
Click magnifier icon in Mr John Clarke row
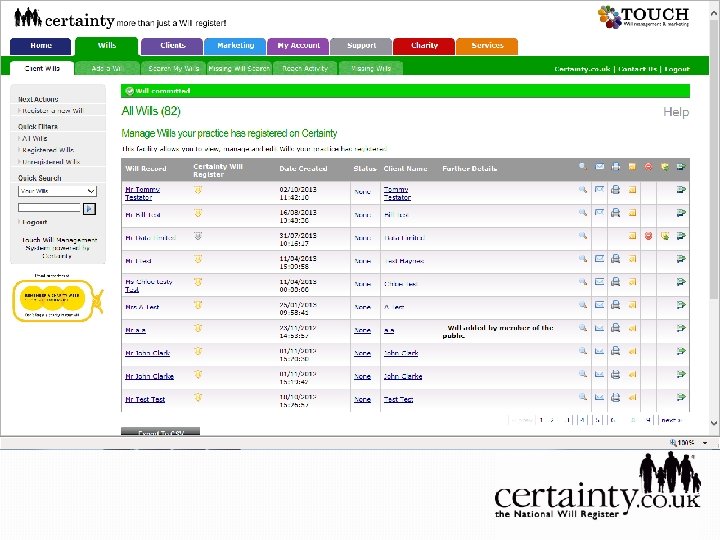583,374
